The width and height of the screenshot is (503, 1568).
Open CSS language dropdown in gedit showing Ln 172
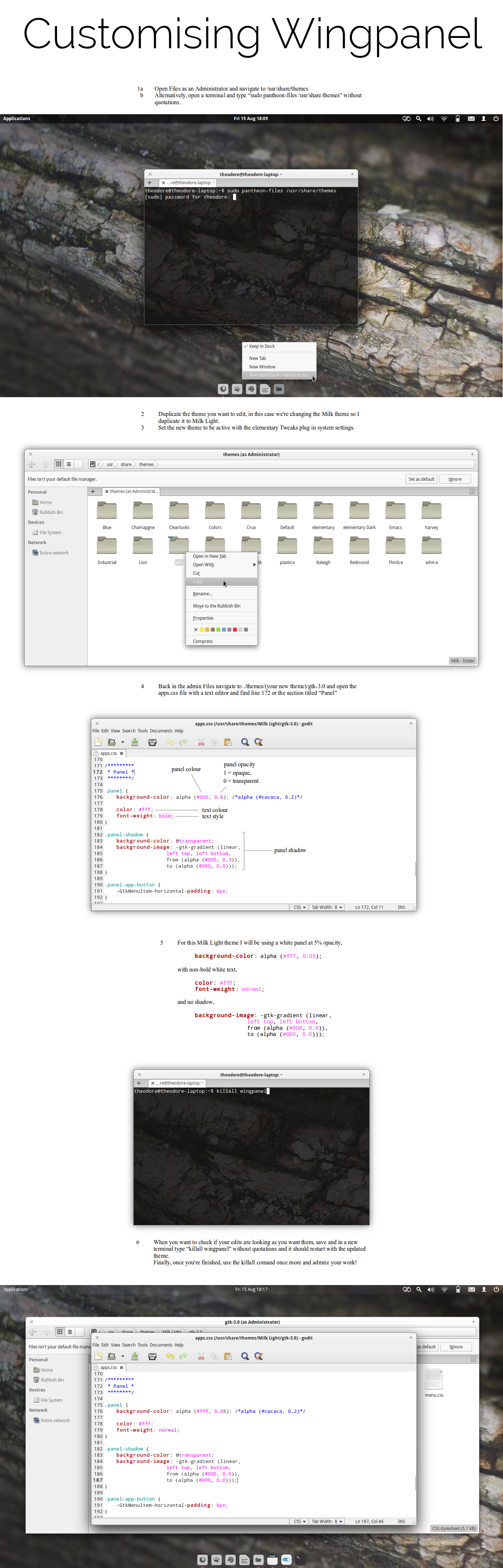pyautogui.click(x=299, y=907)
